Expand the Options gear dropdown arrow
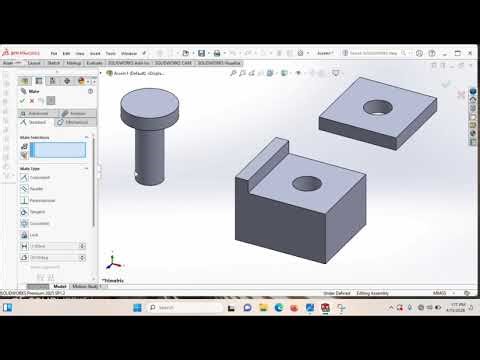Viewport: 480px width, 360px height. tap(308, 53)
